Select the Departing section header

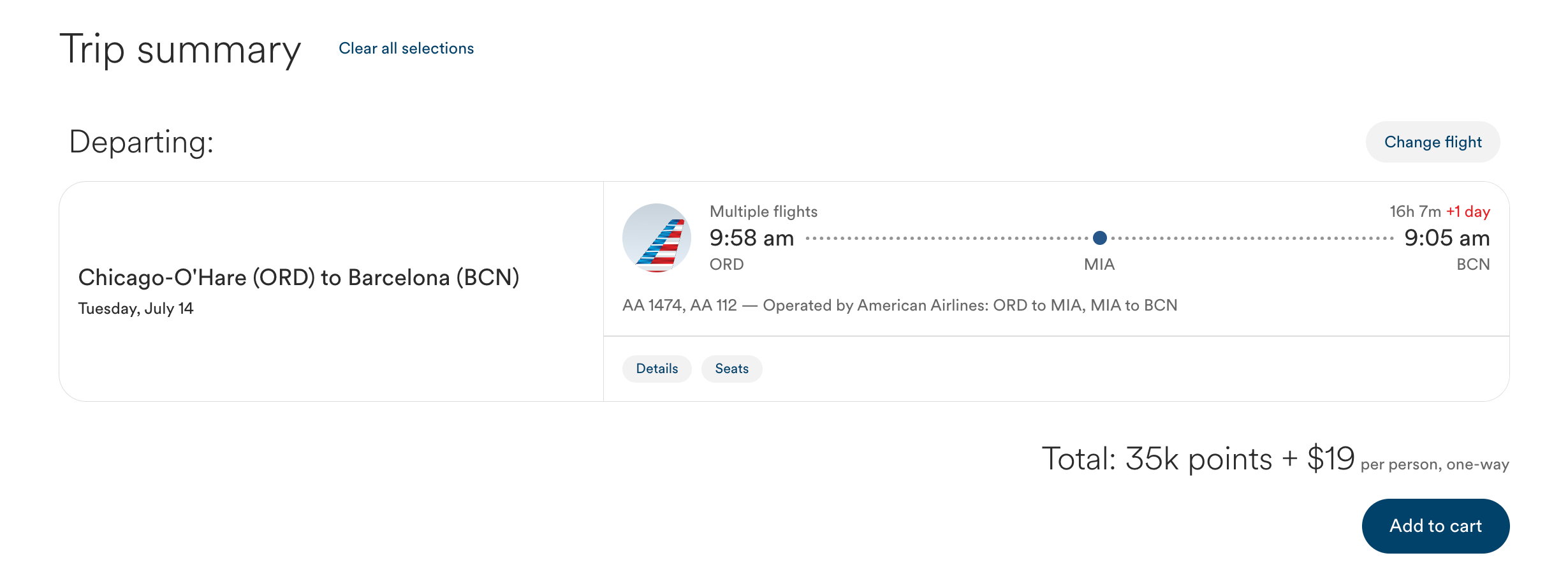(x=142, y=142)
